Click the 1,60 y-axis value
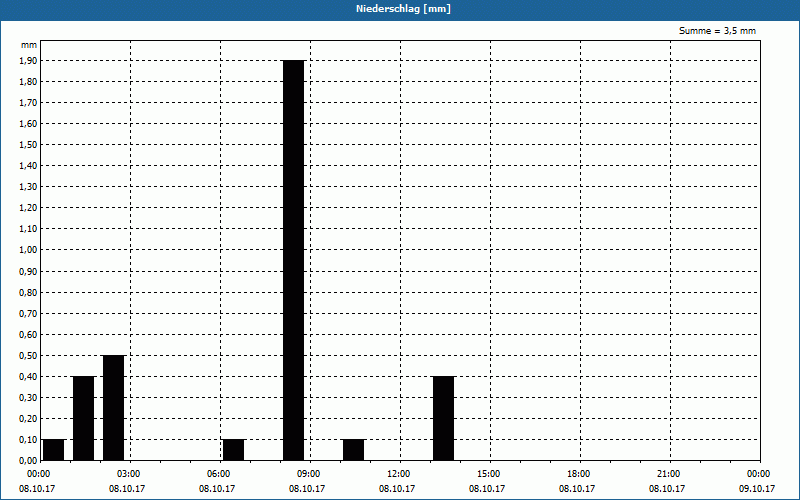The height and width of the screenshot is (500, 800). [28, 124]
